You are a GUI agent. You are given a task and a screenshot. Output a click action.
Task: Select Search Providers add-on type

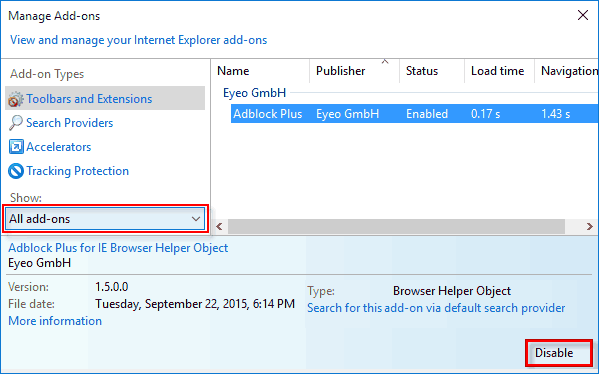pyautogui.click(x=70, y=123)
